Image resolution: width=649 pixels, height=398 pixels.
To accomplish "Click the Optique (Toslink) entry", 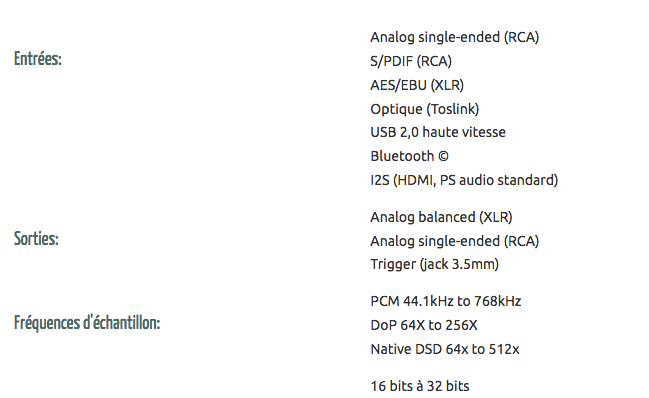I will (x=425, y=109).
